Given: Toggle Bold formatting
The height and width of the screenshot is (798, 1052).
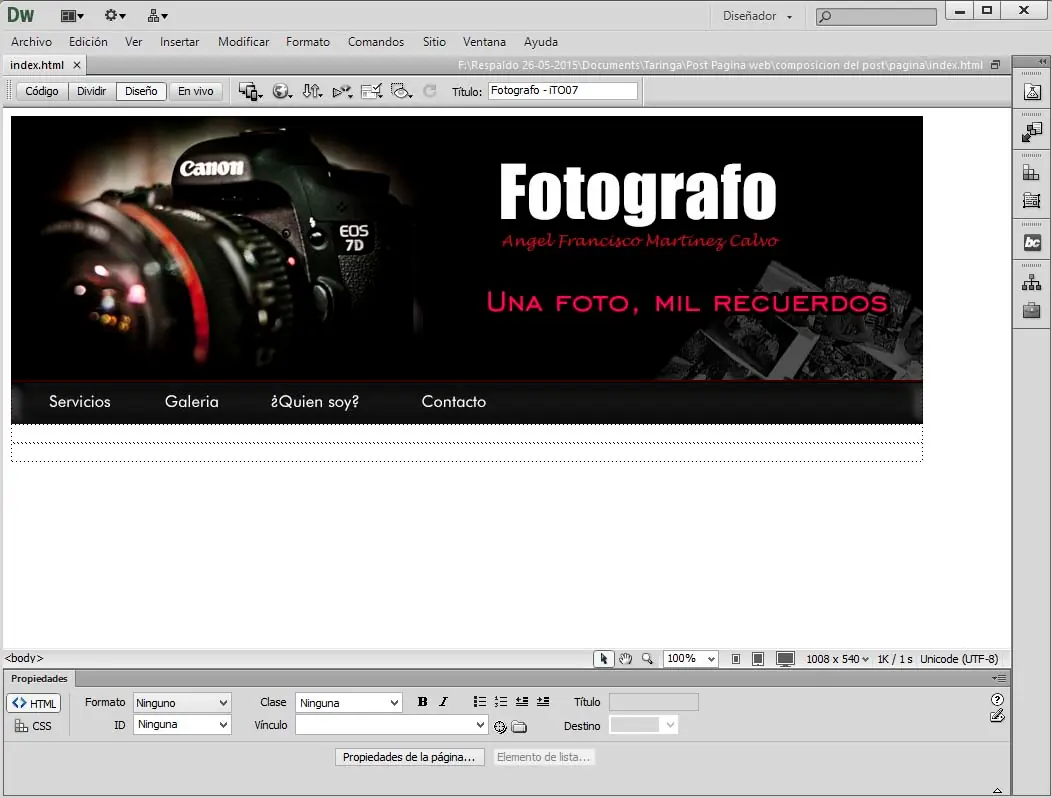Looking at the screenshot, I should (x=423, y=702).
